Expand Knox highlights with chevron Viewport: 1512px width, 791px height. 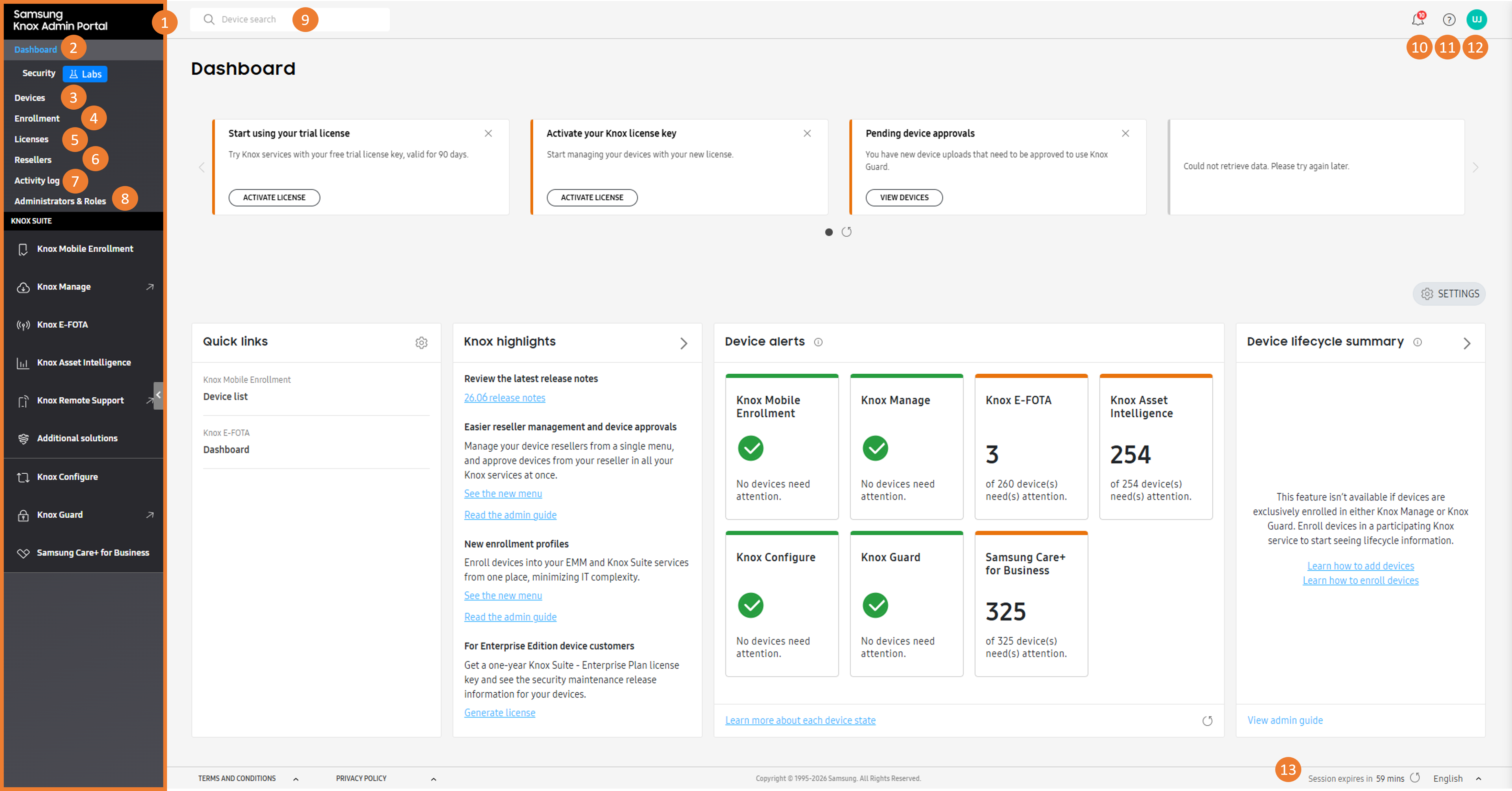pyautogui.click(x=683, y=343)
